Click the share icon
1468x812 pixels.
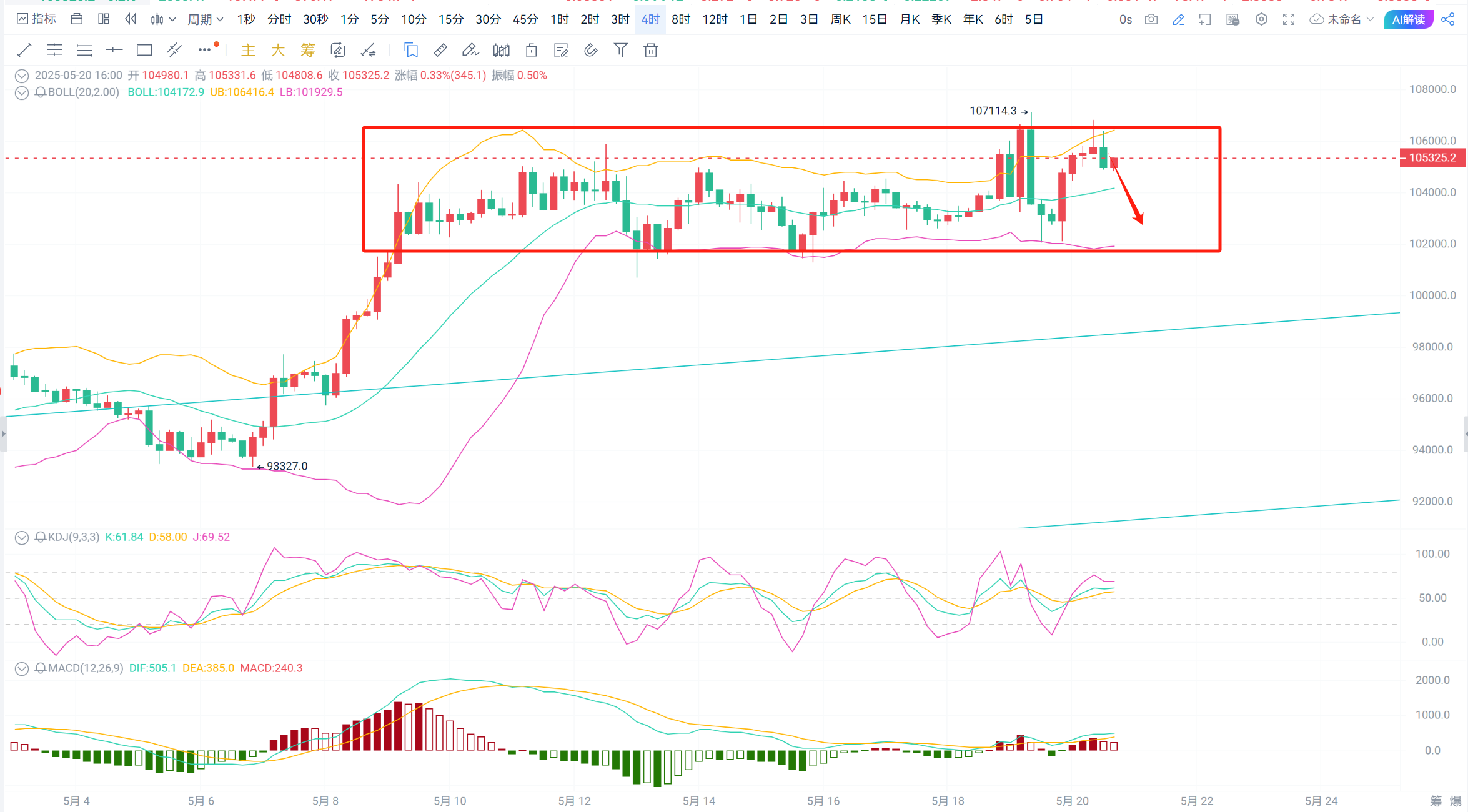pyautogui.click(x=1448, y=19)
